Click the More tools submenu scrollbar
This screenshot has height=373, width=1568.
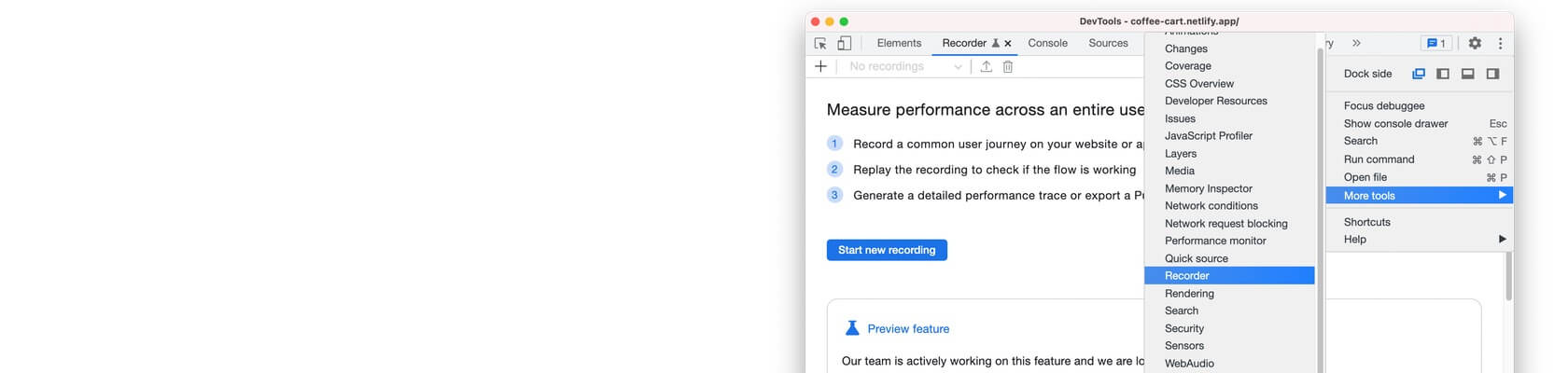click(1320, 205)
